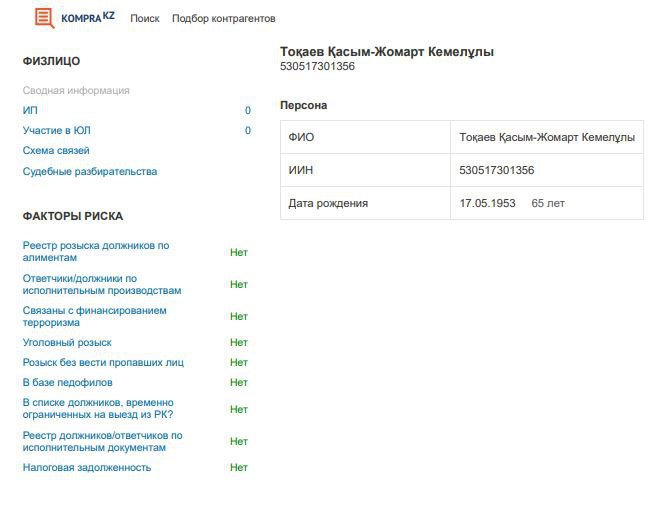Click Нет status for финансированием терроризма
The width and height of the screenshot is (666, 508).
(239, 316)
